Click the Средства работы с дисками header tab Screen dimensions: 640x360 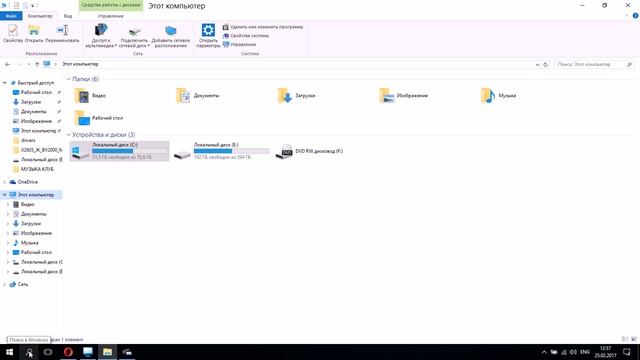[x=111, y=5]
